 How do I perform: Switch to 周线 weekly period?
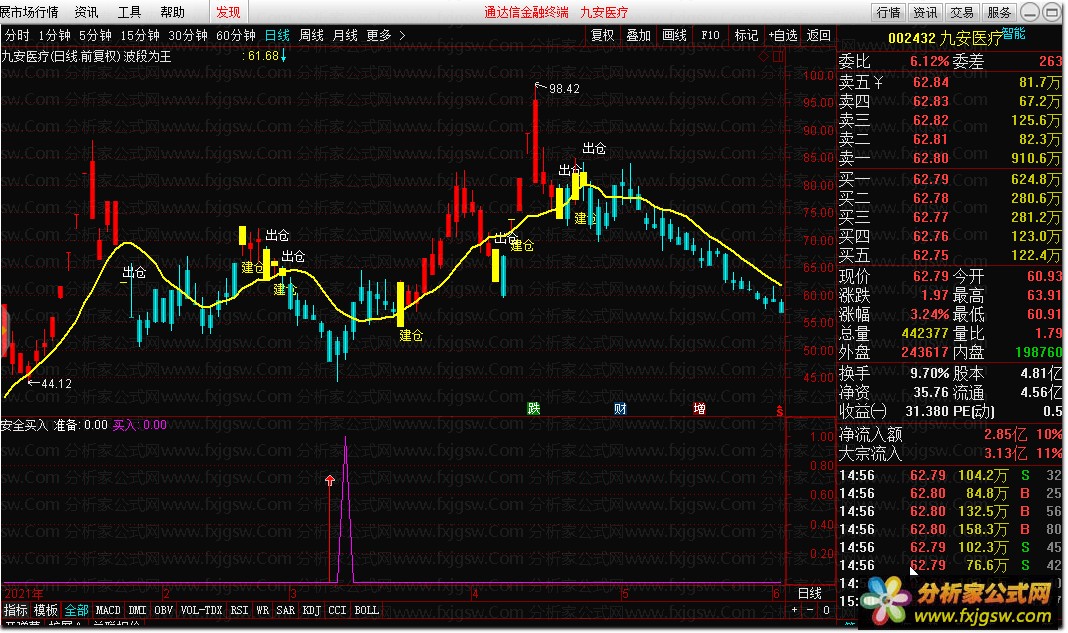(311, 35)
